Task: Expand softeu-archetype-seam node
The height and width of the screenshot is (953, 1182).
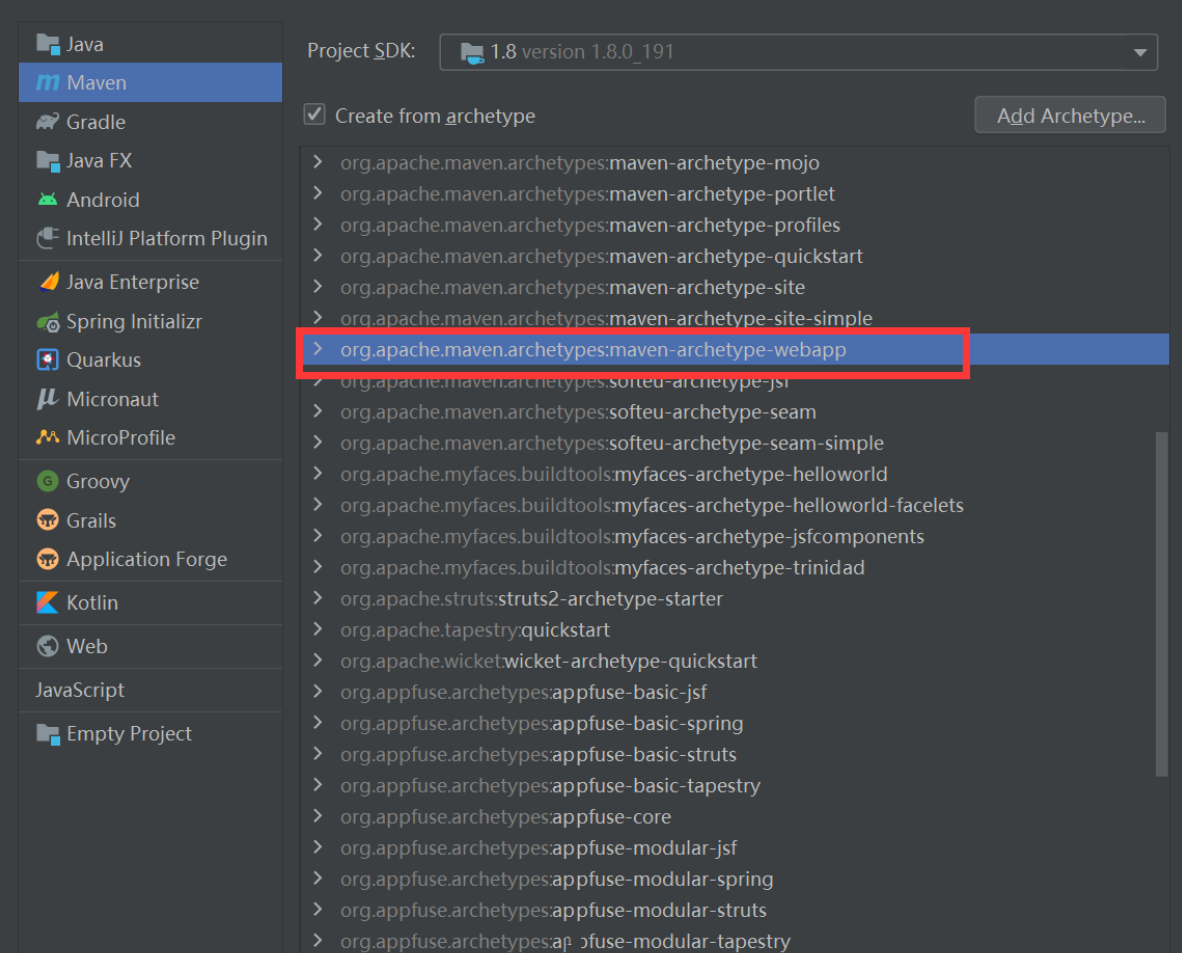Action: point(318,411)
